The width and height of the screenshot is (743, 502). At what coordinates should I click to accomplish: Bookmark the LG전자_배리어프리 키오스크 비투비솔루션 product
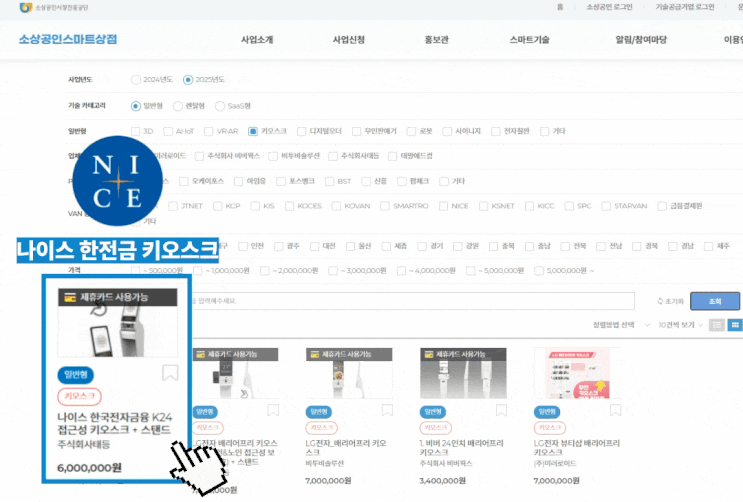[x=387, y=410]
